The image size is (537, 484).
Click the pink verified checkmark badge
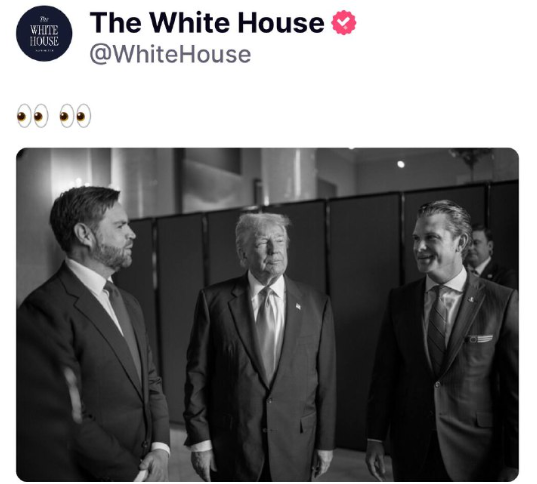(x=344, y=23)
